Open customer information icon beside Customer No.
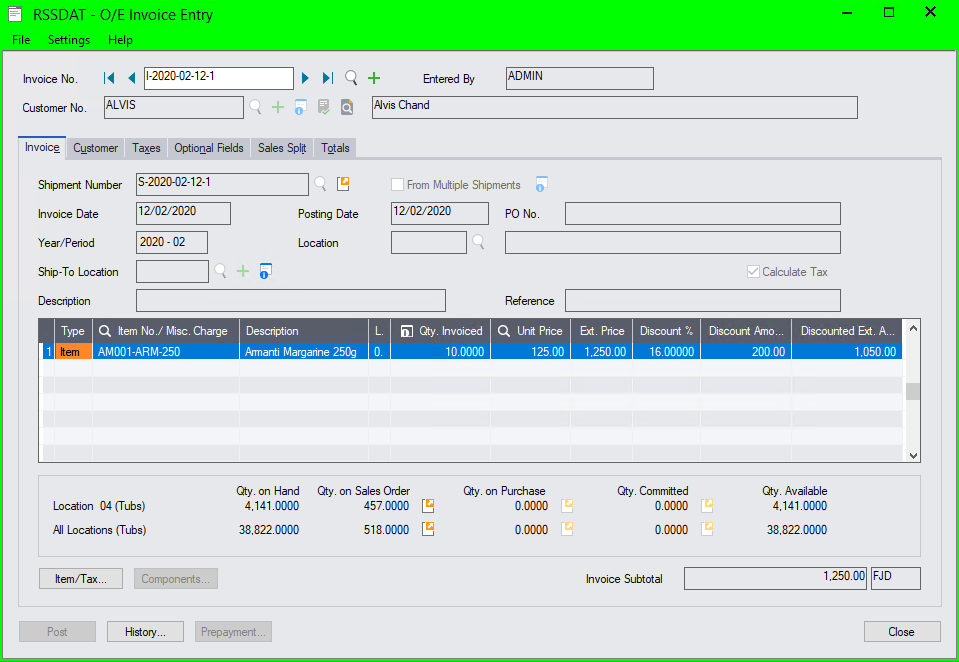 coord(300,107)
